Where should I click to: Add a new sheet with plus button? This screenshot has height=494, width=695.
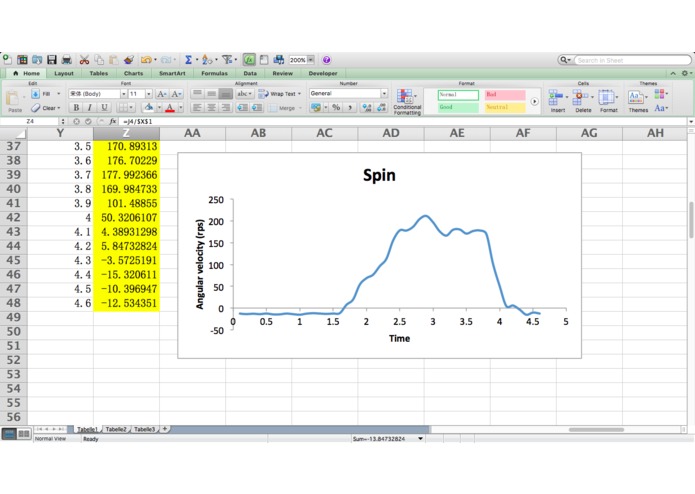[x=165, y=428]
